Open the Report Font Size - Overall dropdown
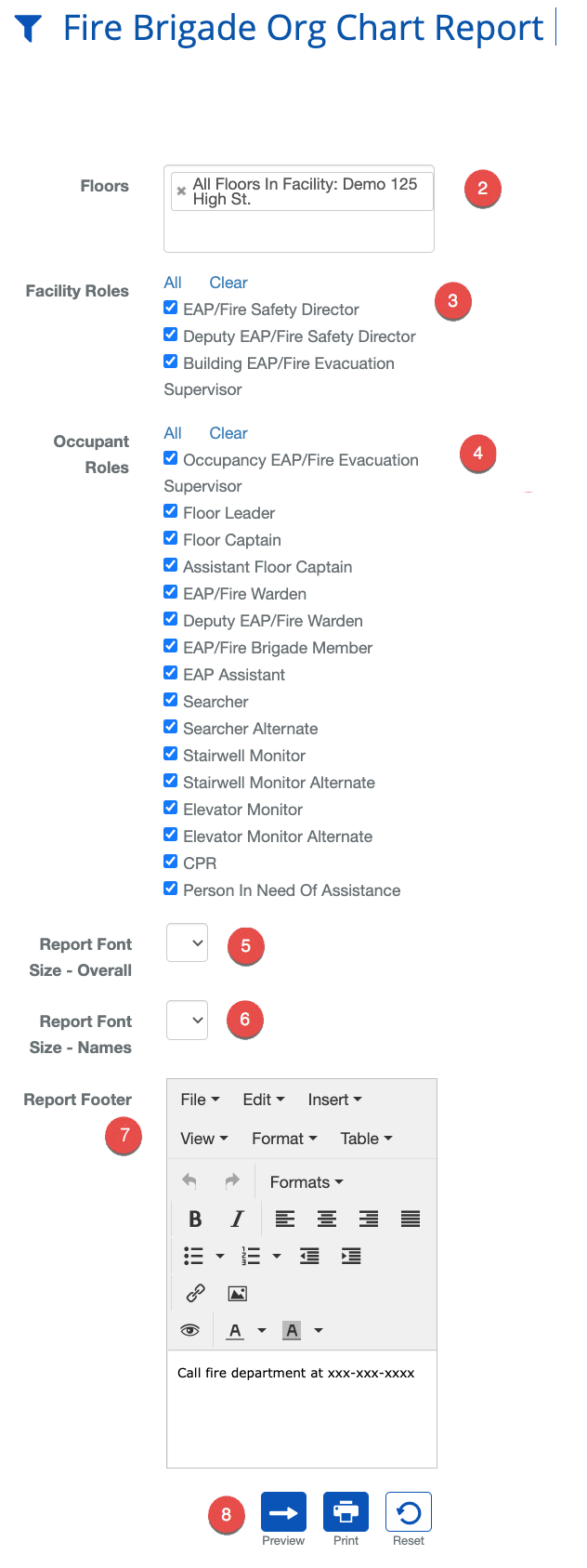Viewport: 587px width, 1568px height. coord(187,942)
